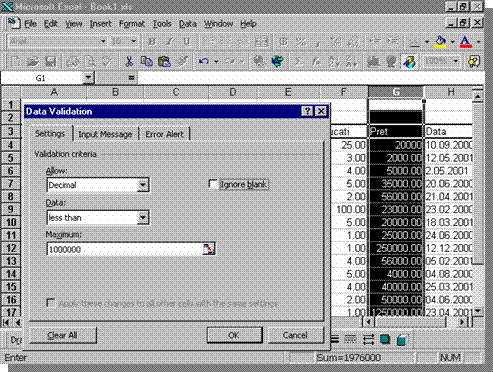493x372 pixels.
Task: Open the Office Assistant help icon
Action: tap(473, 61)
